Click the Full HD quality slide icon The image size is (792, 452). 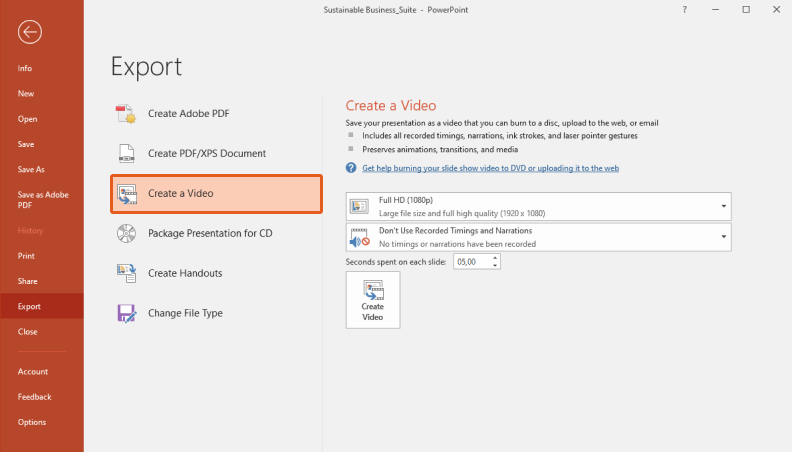(359, 206)
